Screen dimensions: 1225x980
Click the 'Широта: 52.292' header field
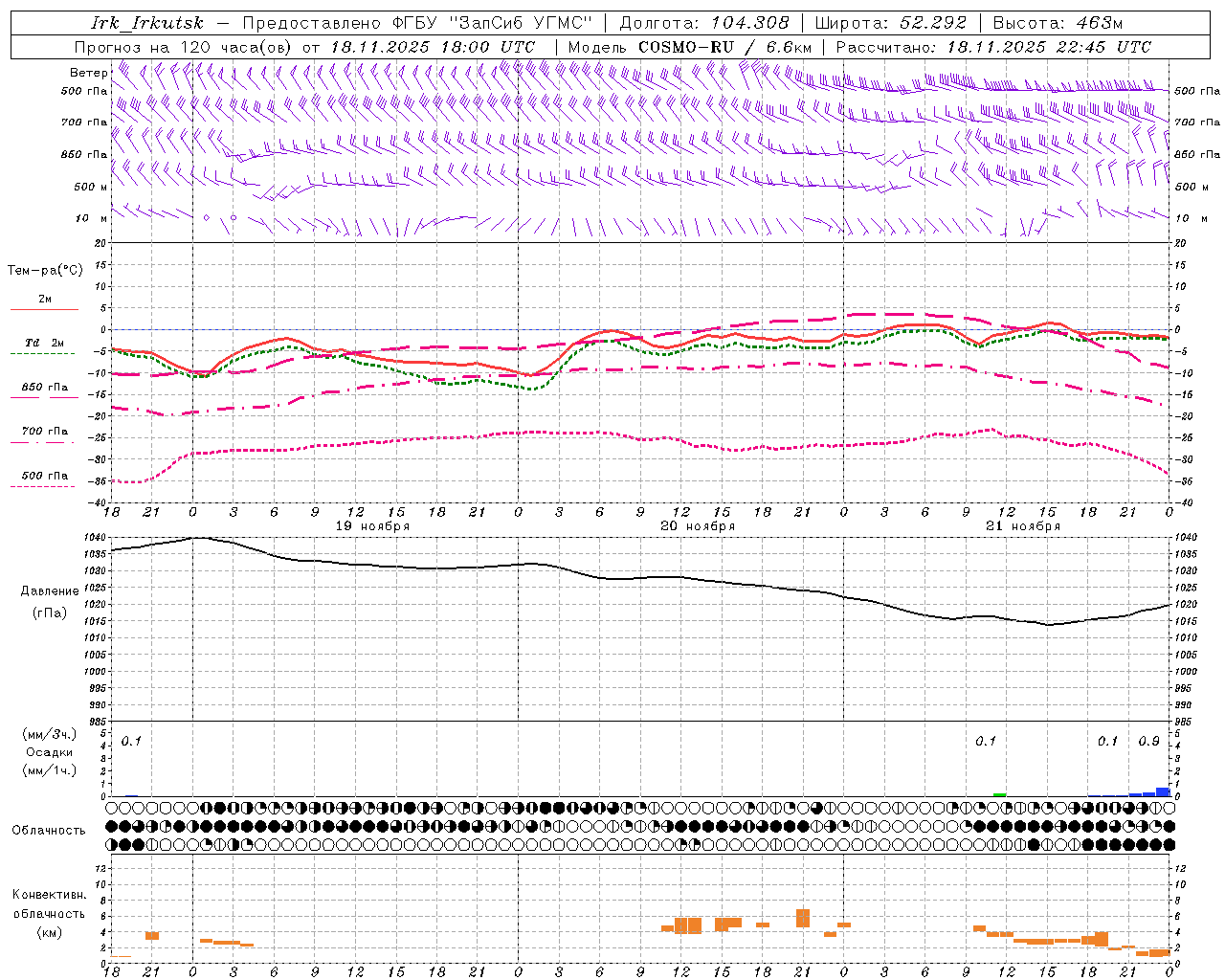[891, 23]
